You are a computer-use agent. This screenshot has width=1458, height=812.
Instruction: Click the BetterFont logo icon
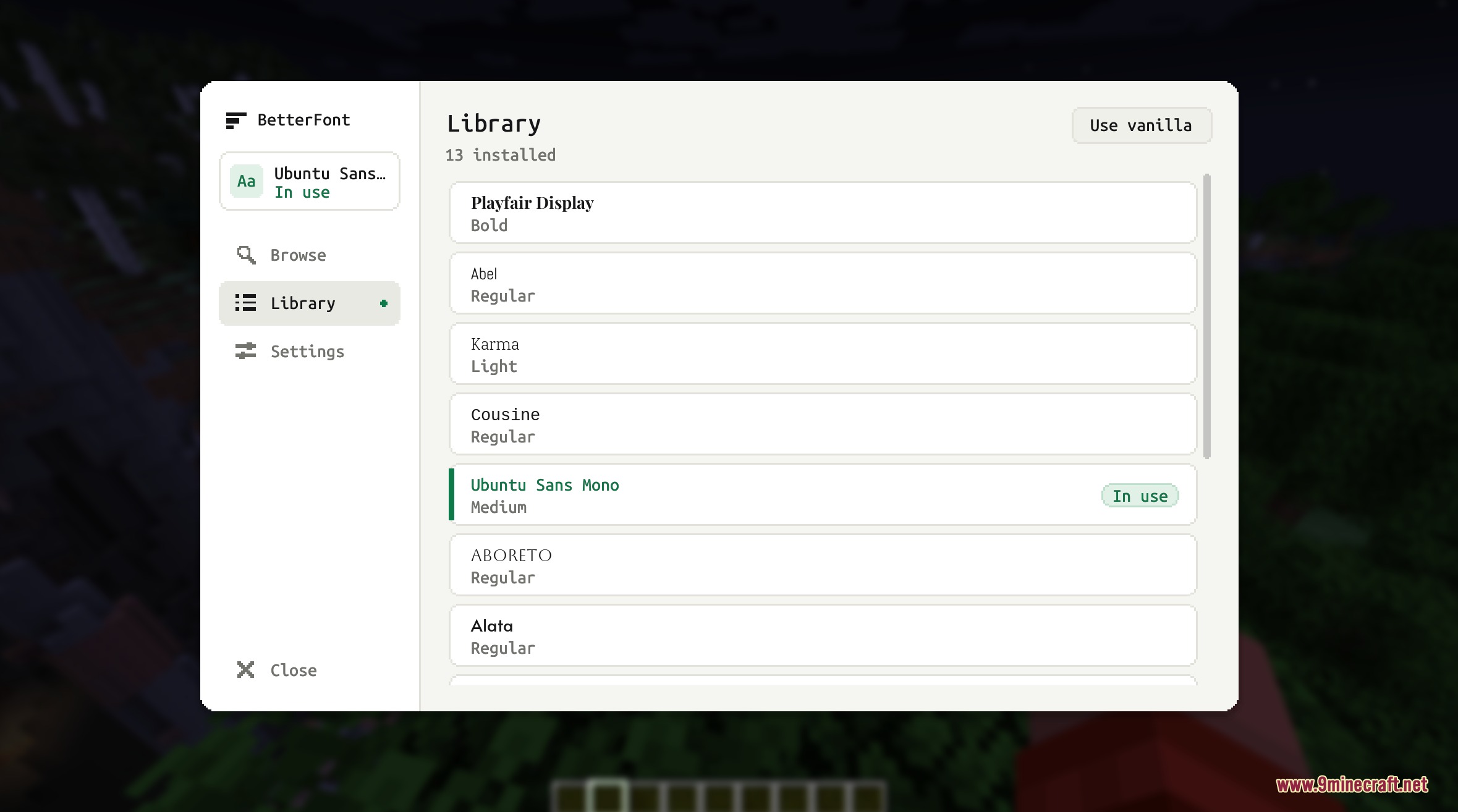coord(235,121)
